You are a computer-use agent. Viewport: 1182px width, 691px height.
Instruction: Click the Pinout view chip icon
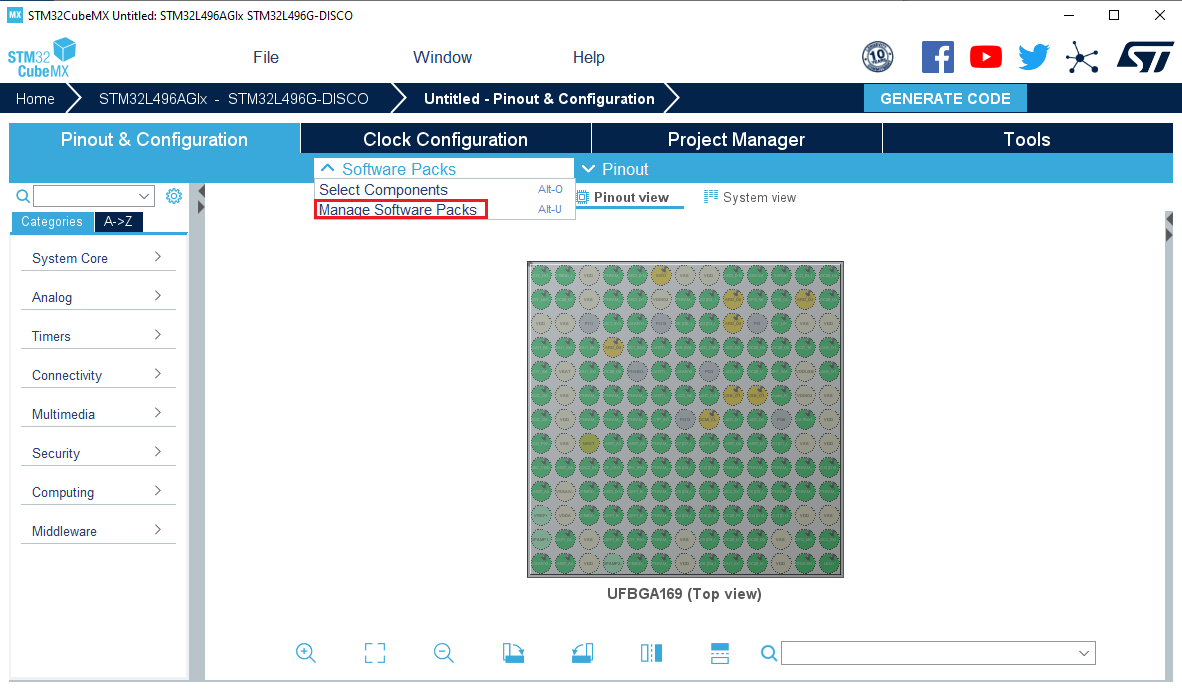pos(582,197)
